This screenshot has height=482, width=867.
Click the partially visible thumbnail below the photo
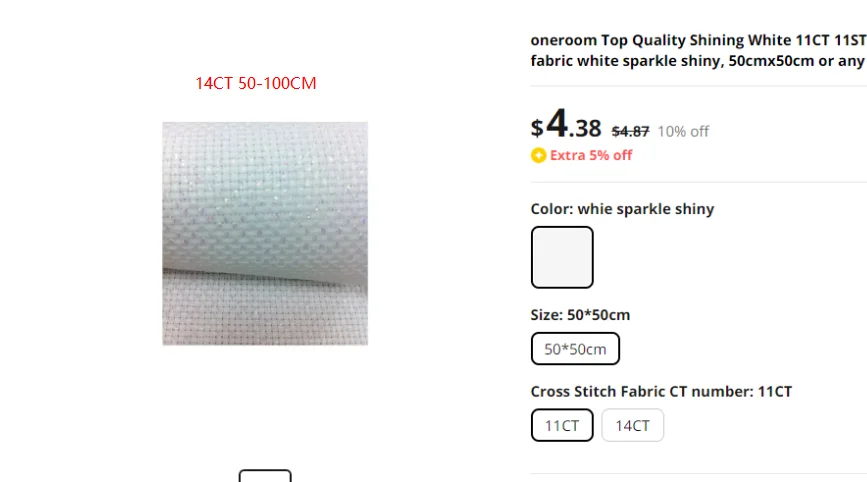click(265, 476)
